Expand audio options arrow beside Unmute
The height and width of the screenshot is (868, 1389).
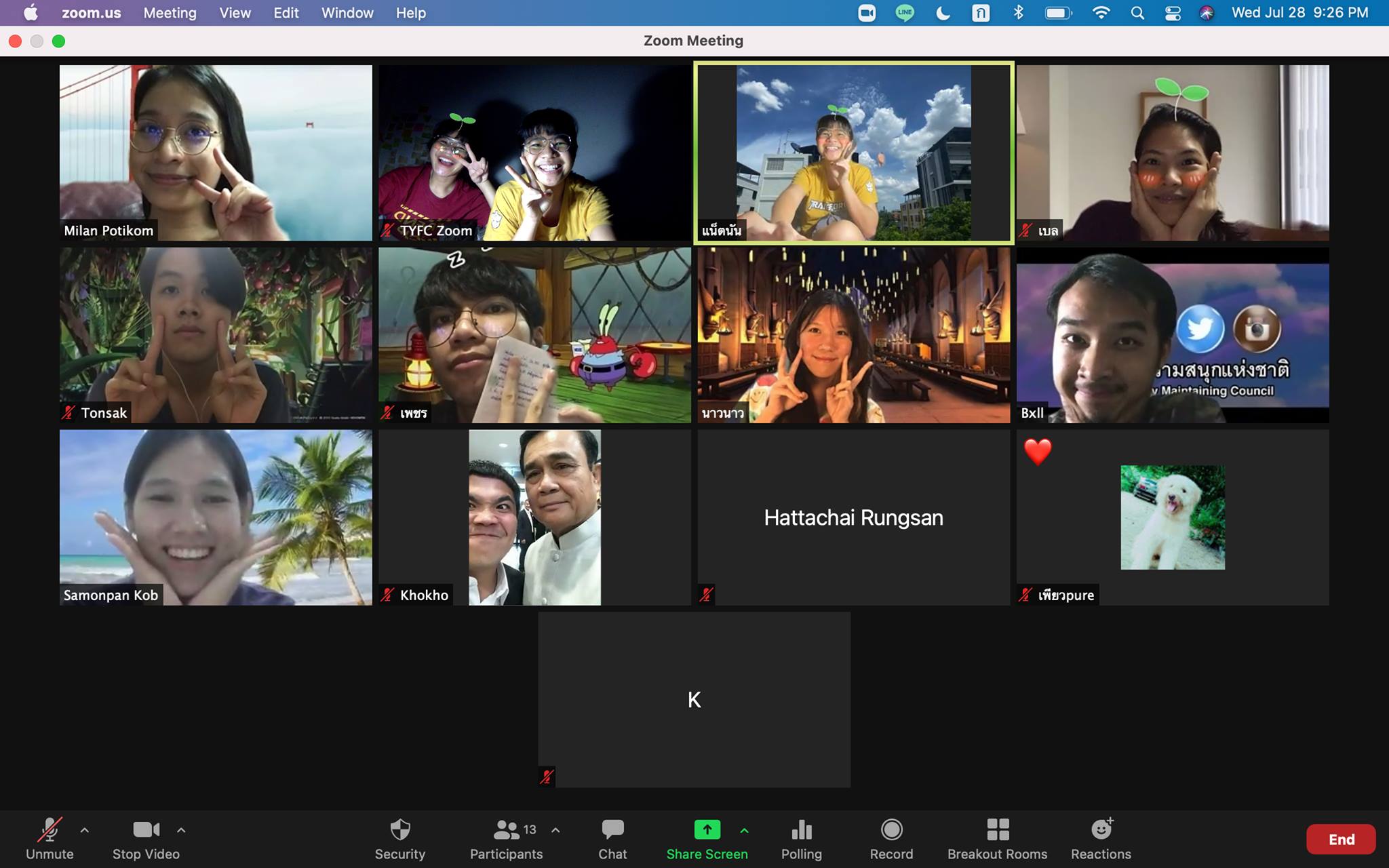click(85, 830)
